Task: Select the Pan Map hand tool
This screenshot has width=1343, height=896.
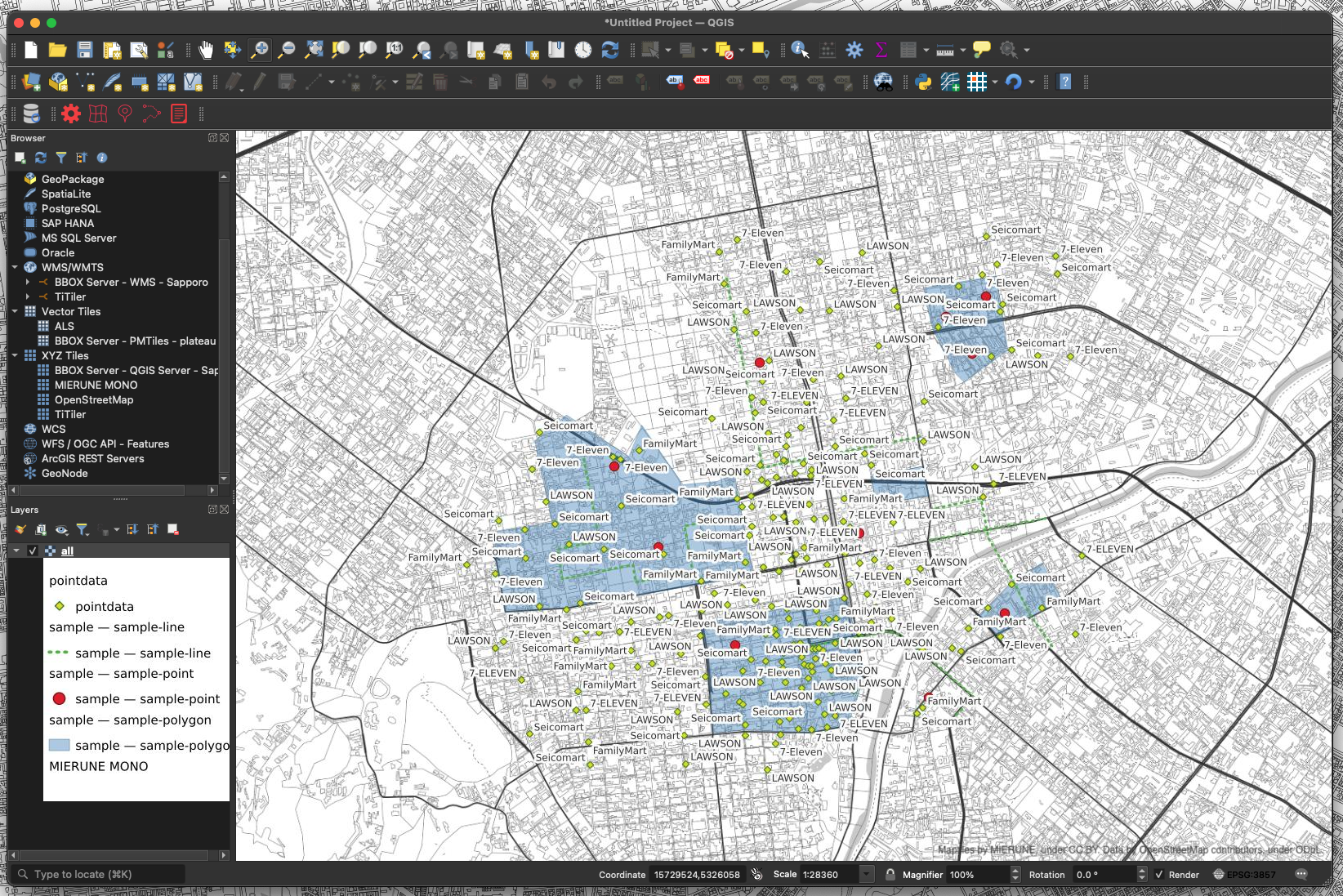Action: click(x=206, y=51)
